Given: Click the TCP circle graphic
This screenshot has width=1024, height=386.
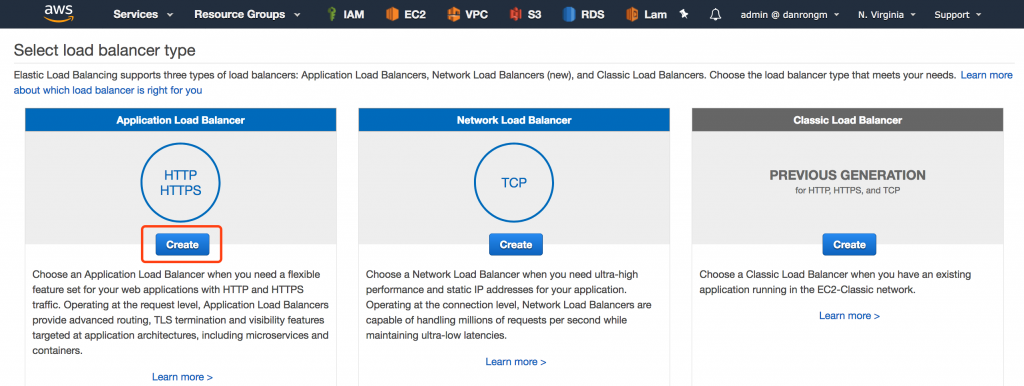Looking at the screenshot, I should click(514, 183).
